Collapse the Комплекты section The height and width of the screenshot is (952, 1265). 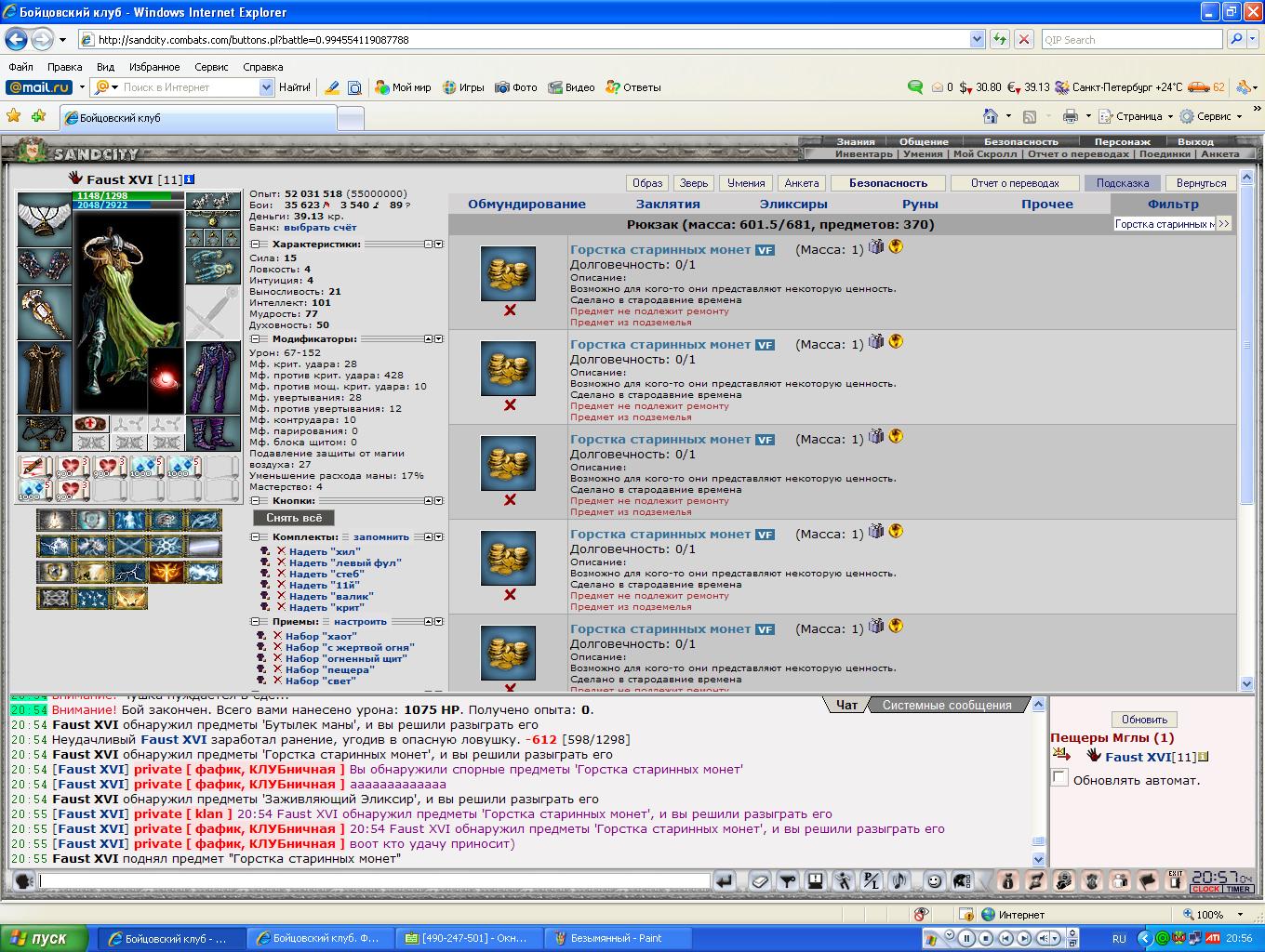(256, 537)
